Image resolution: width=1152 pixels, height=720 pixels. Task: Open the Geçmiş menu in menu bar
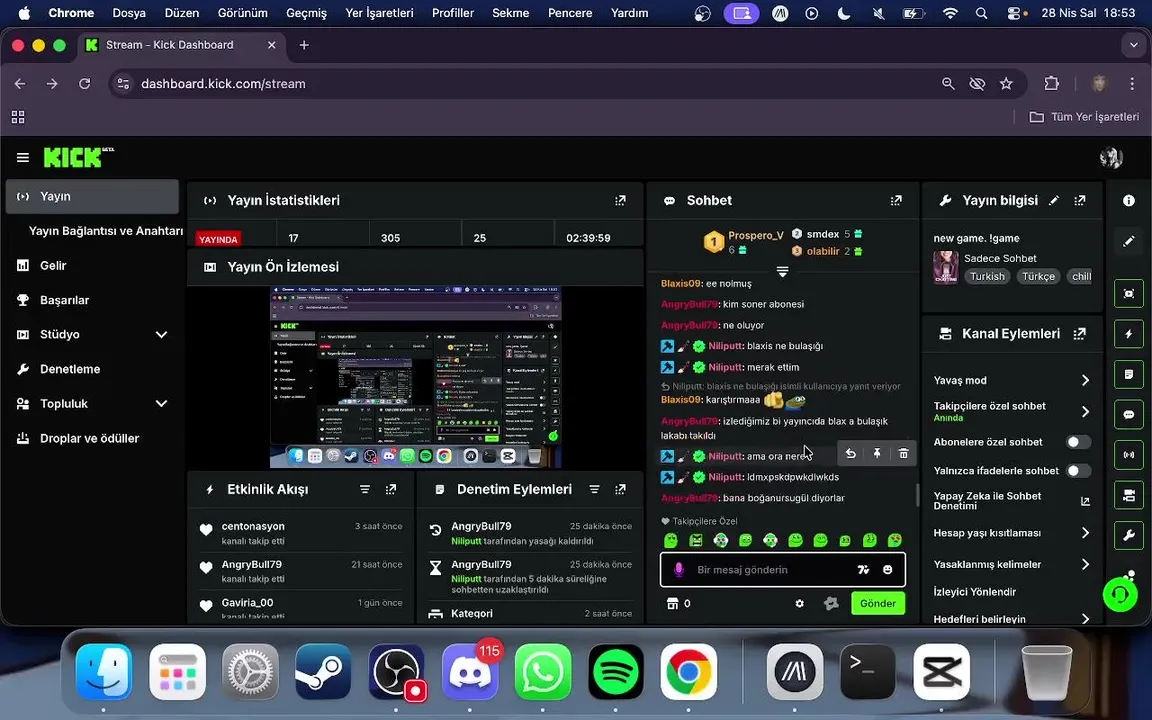[x=306, y=12]
